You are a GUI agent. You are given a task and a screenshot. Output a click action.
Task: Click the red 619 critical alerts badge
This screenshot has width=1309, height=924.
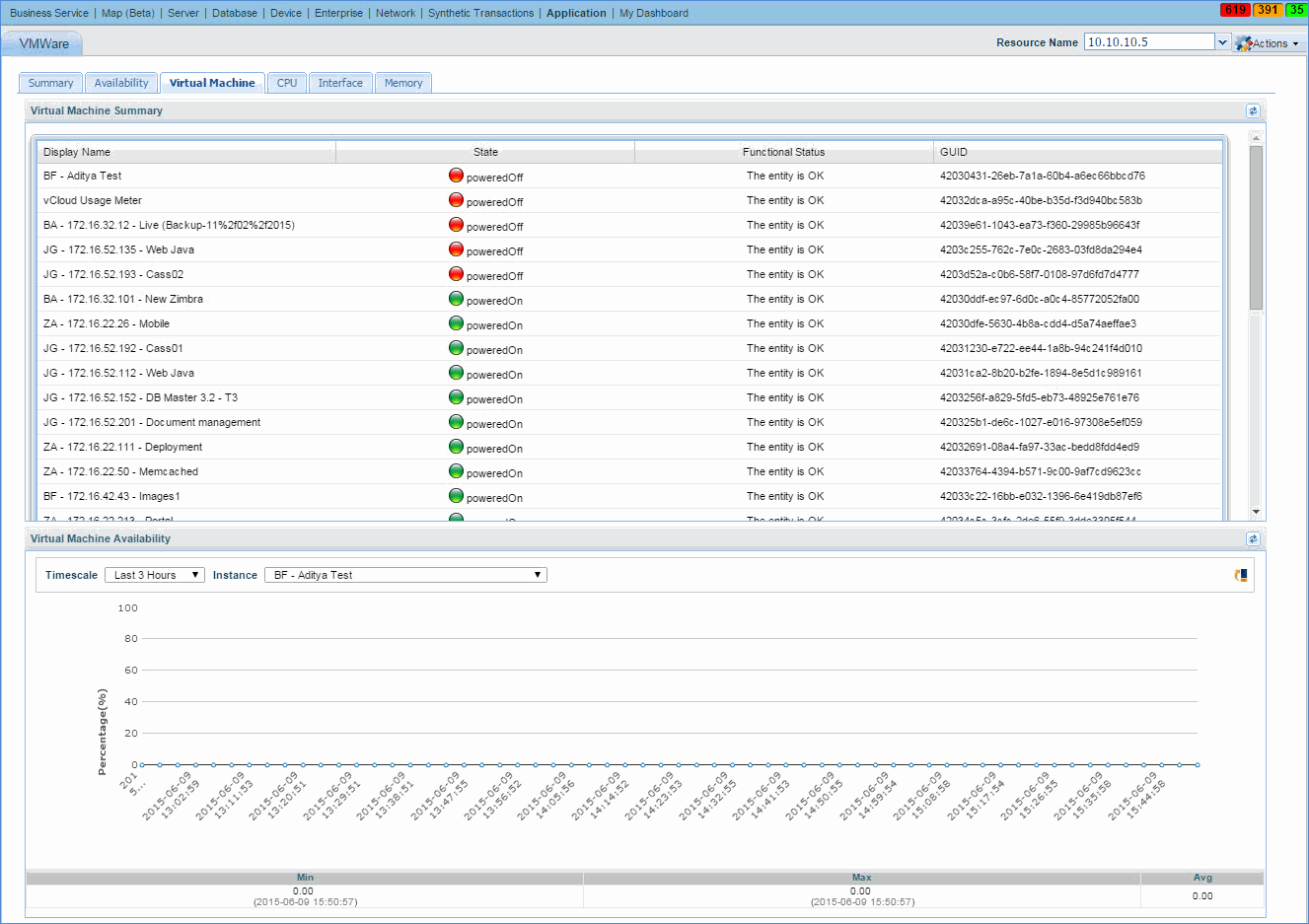tap(1235, 10)
